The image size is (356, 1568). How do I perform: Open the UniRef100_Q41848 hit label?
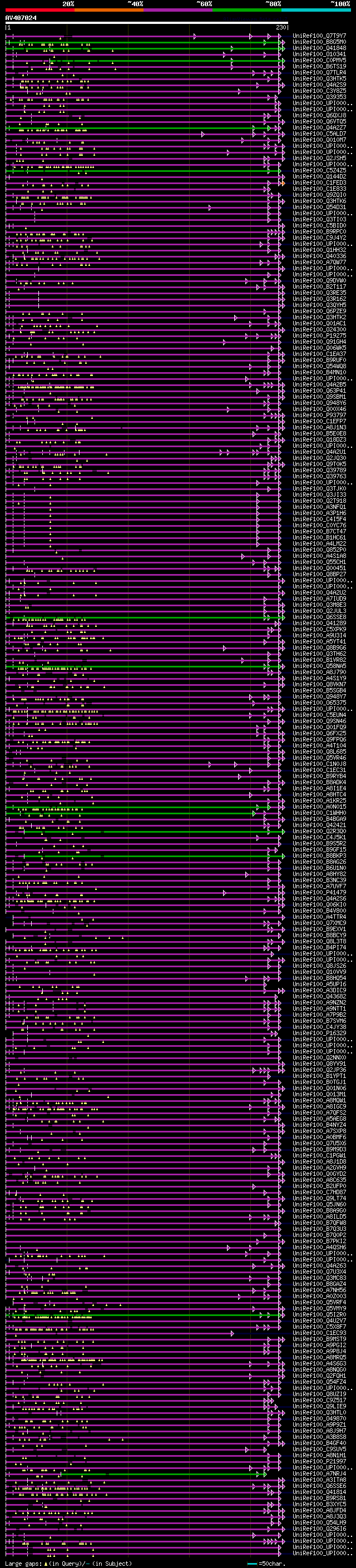pyautogui.click(x=319, y=48)
